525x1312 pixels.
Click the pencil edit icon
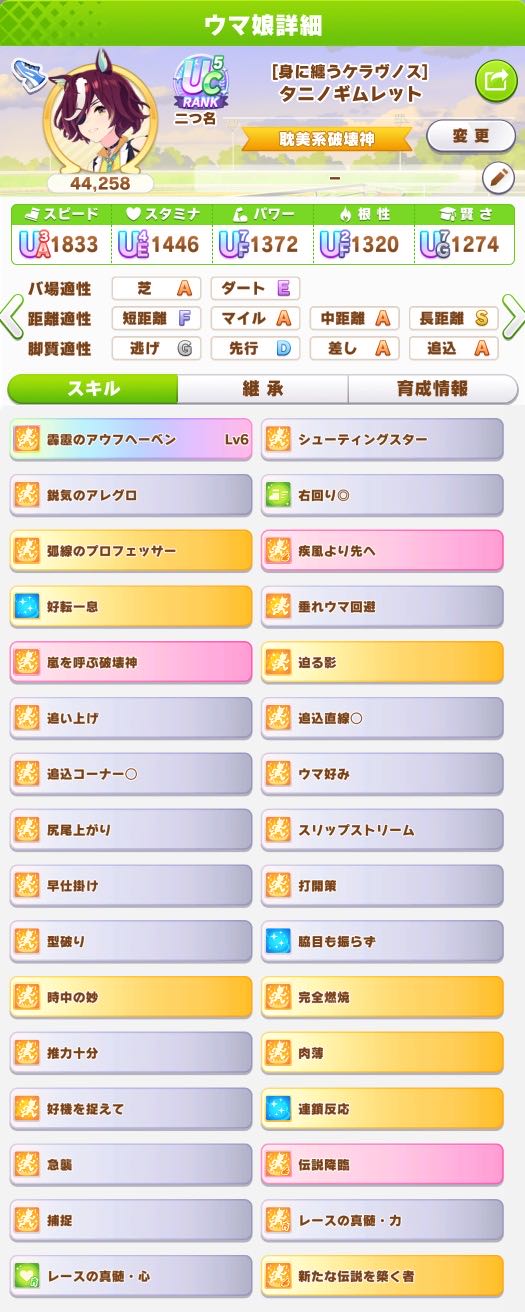pos(497,178)
